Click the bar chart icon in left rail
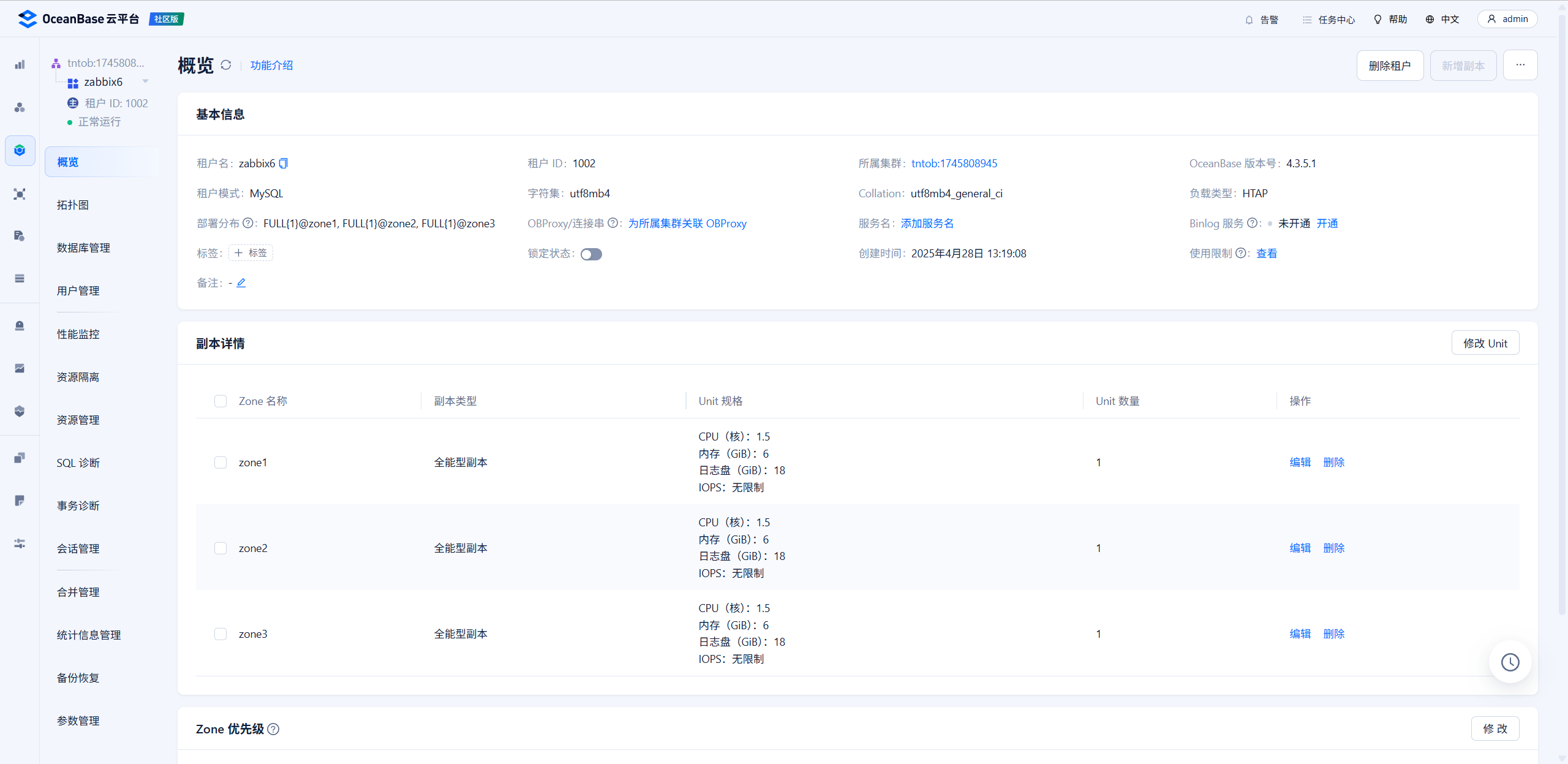 [20, 65]
